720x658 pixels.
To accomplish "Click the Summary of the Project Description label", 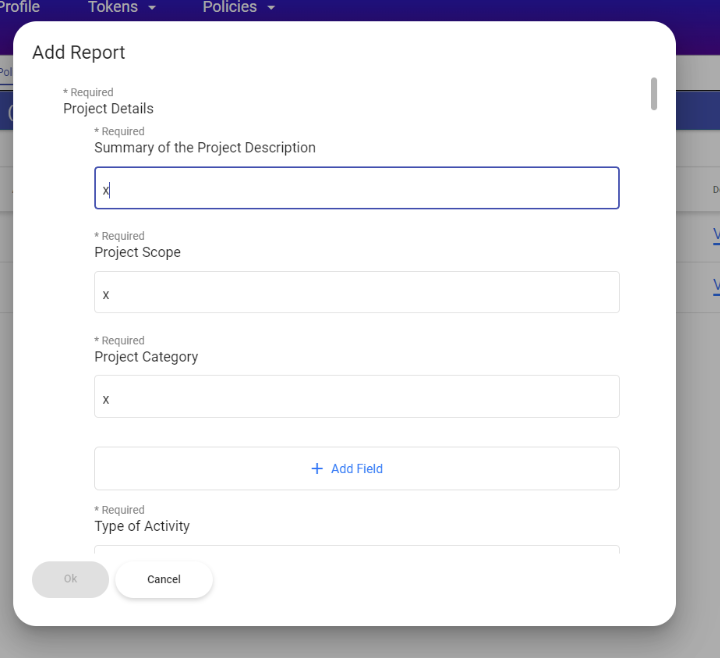I will pos(205,148).
